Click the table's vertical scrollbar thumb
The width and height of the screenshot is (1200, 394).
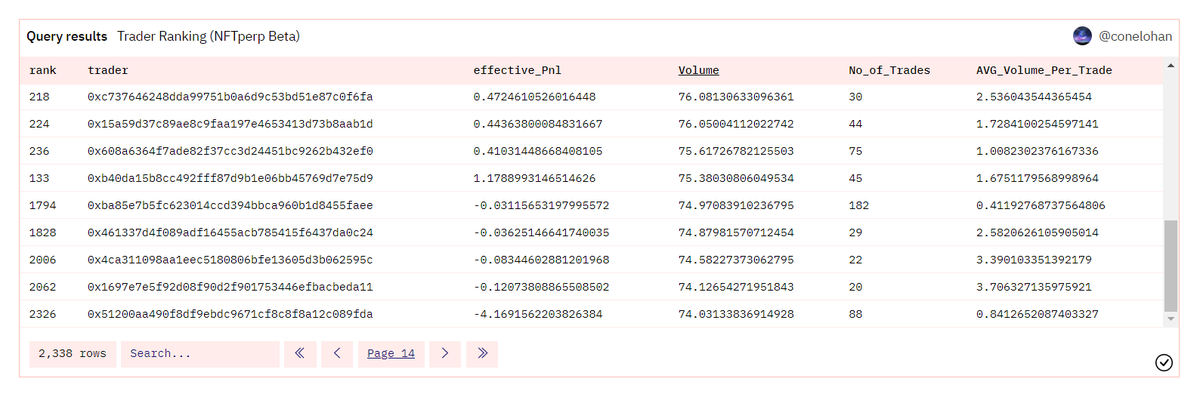pyautogui.click(x=1170, y=266)
